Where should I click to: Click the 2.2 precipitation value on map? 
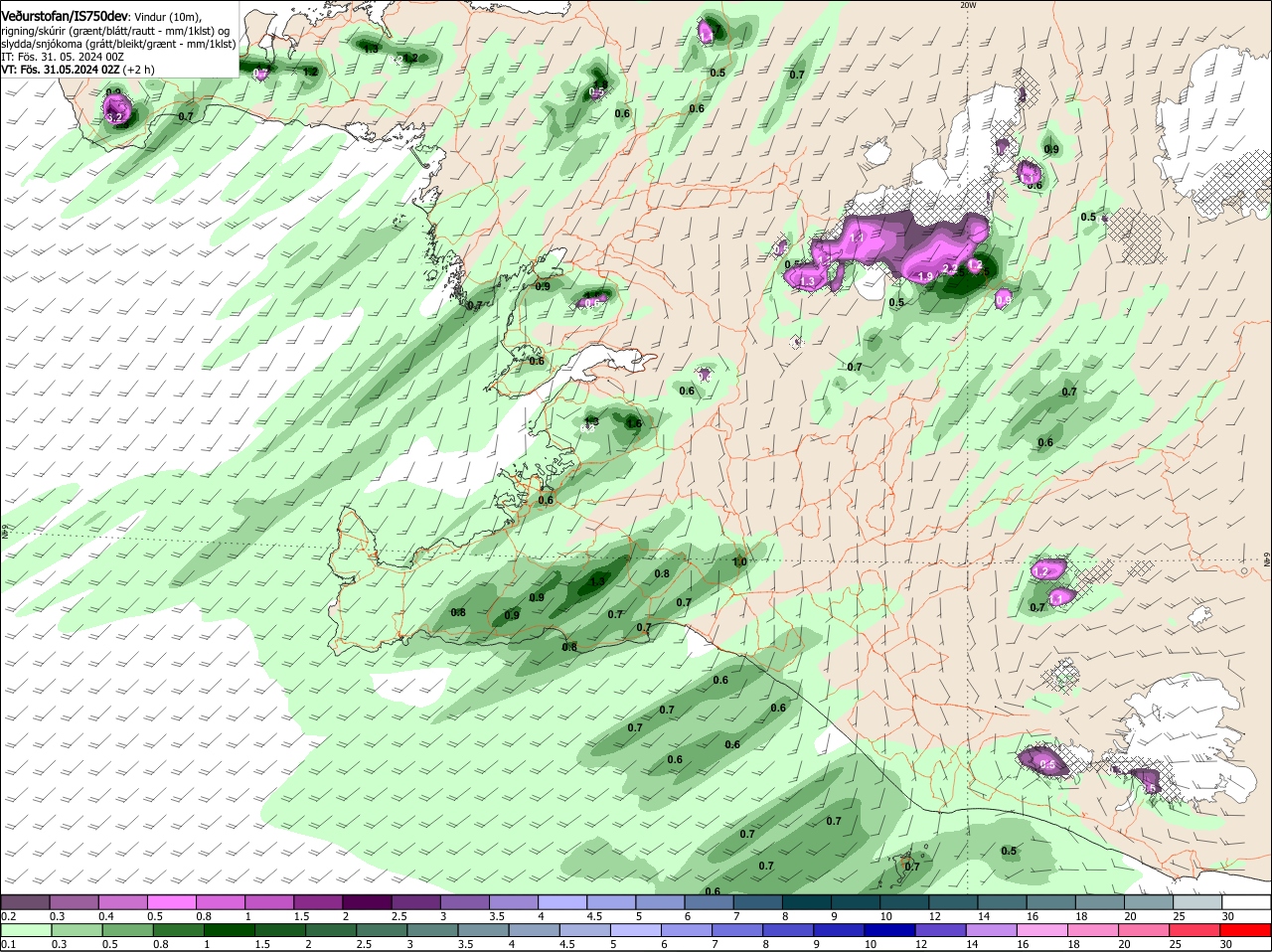pos(949,269)
